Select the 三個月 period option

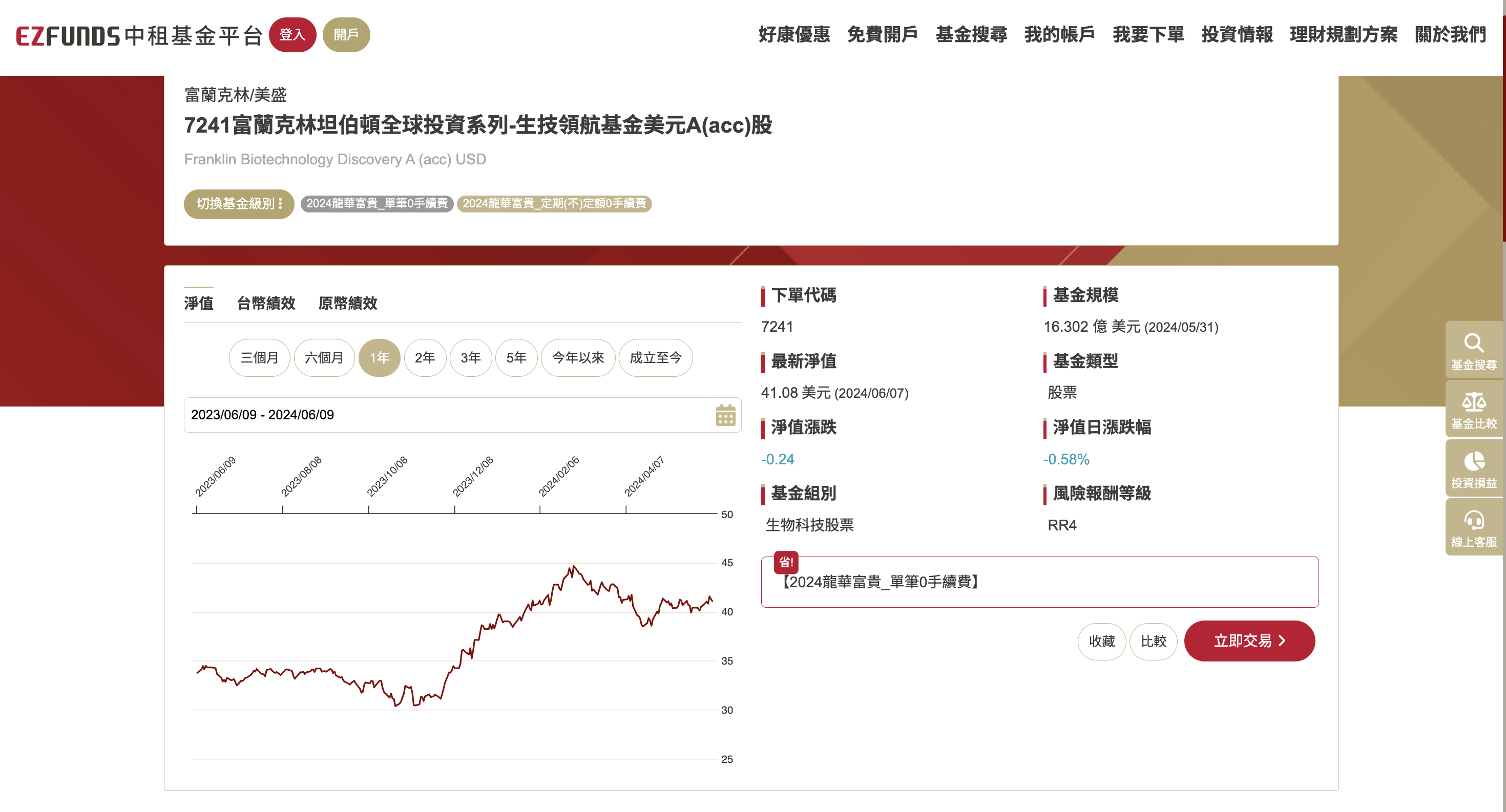[x=260, y=358]
